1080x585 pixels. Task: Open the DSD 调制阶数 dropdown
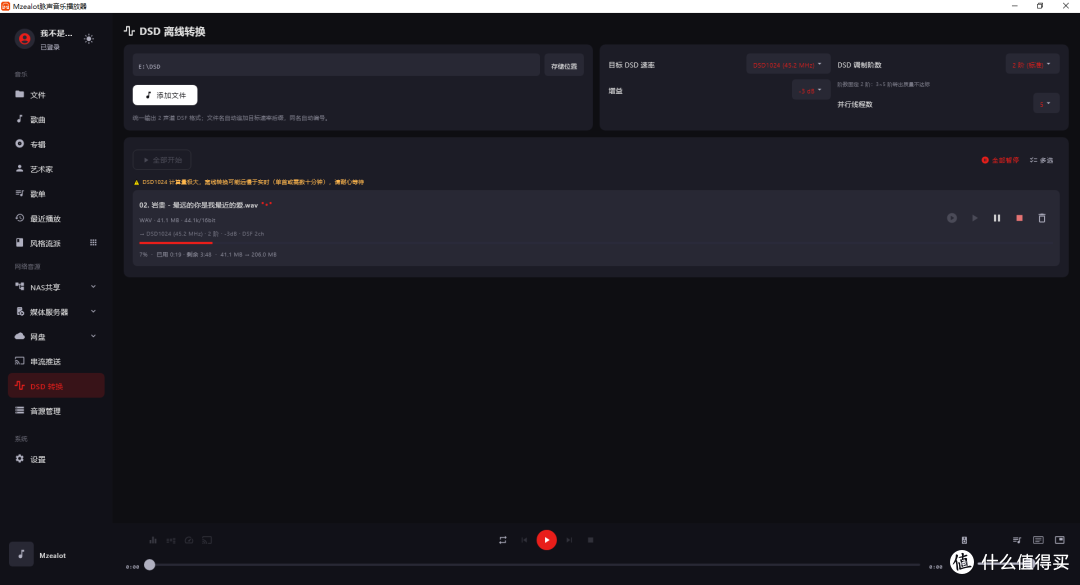click(x=1032, y=65)
